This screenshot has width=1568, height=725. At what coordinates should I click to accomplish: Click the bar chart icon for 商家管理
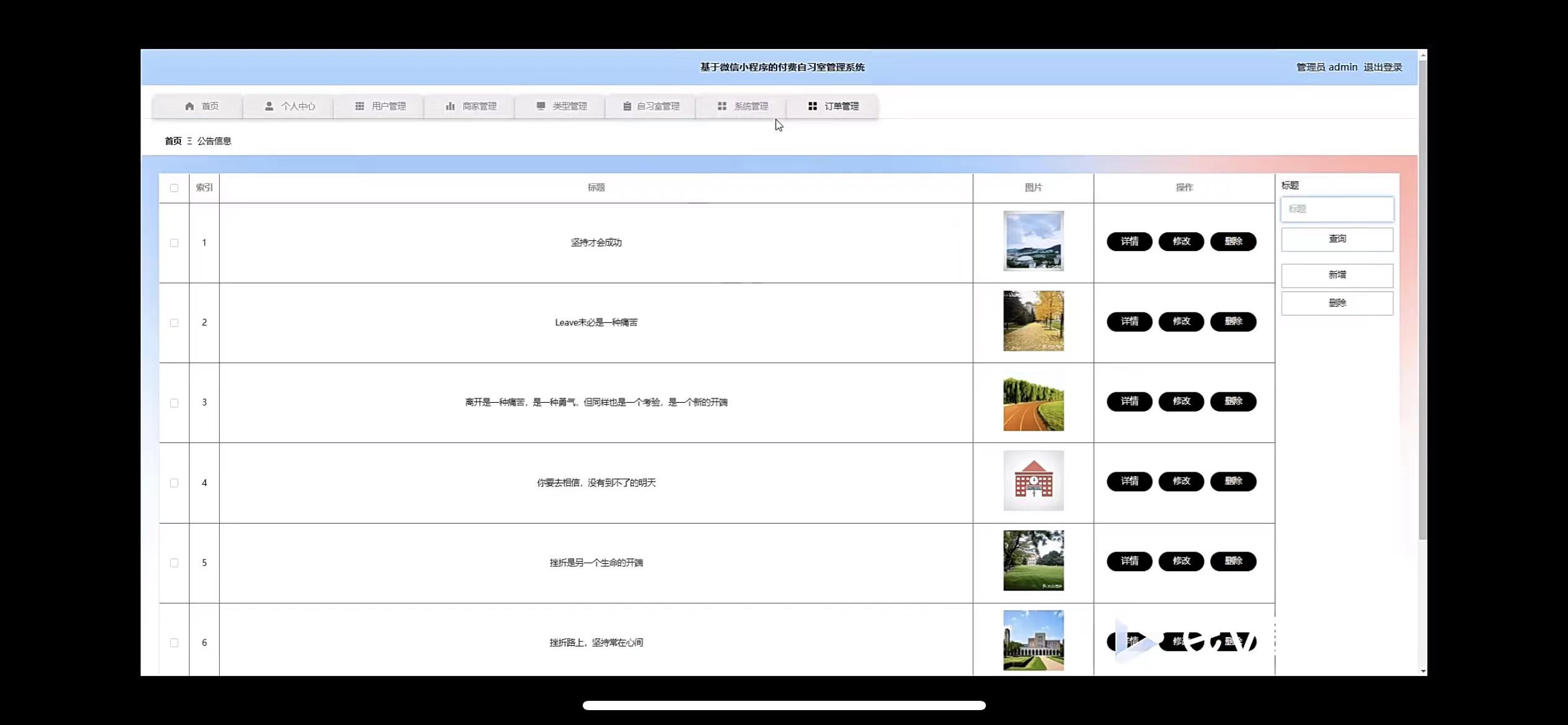pos(450,106)
